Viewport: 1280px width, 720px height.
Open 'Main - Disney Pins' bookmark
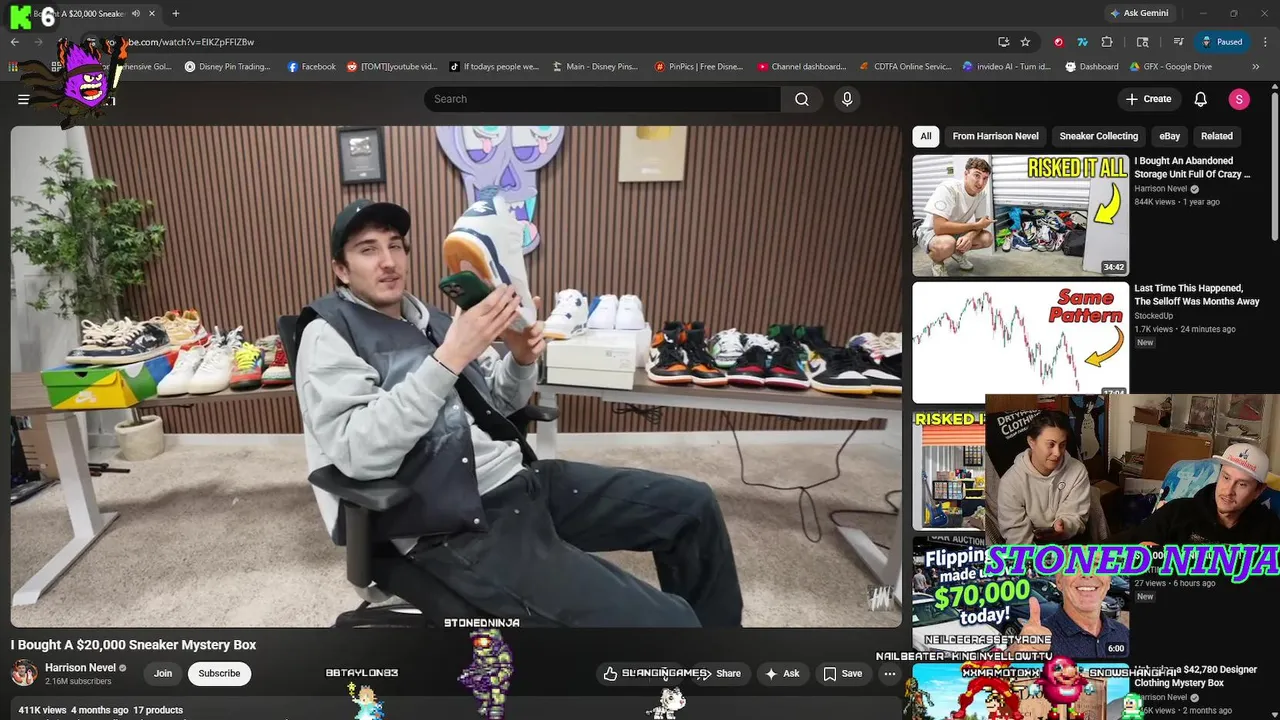pos(595,67)
